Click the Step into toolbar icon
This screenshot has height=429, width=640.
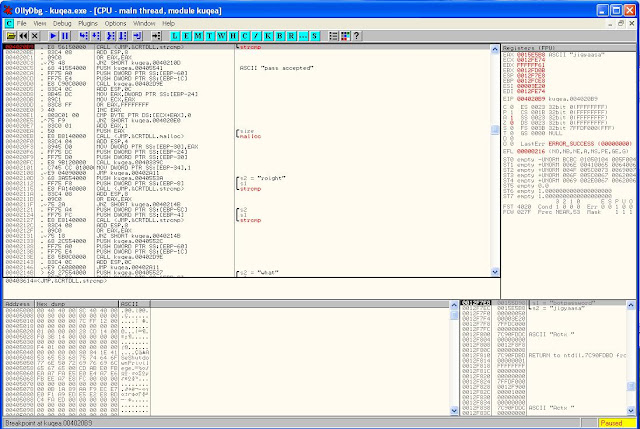point(83,36)
